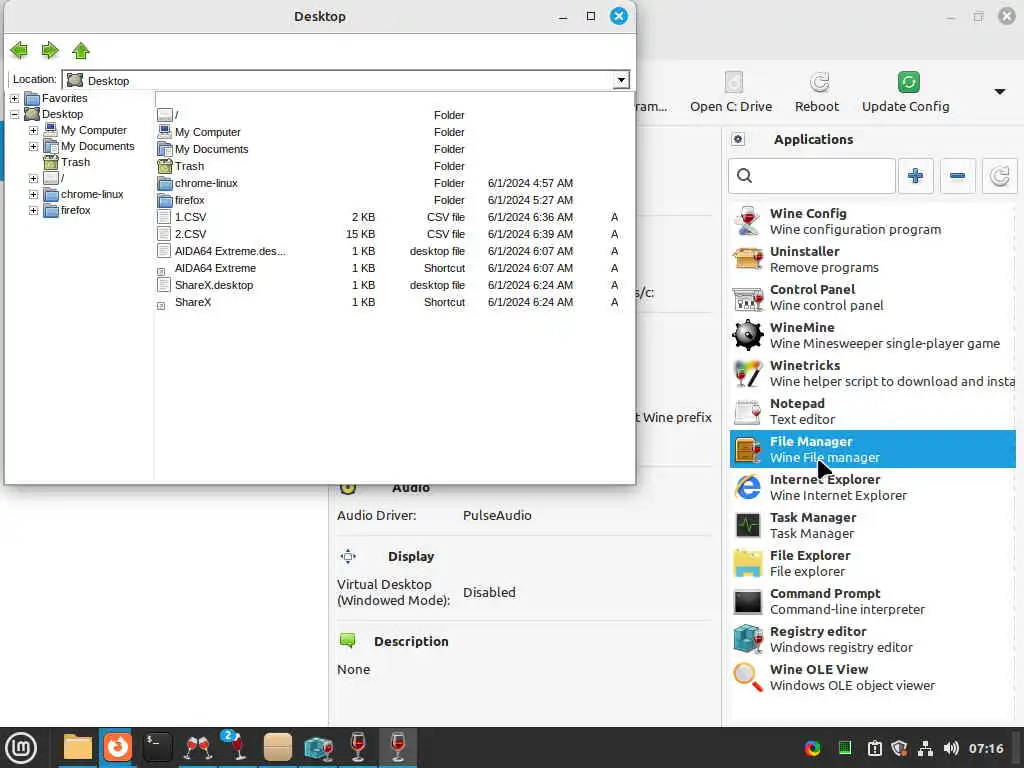1024x768 pixels.
Task: Open the Location dropdown arrow
Action: point(620,80)
